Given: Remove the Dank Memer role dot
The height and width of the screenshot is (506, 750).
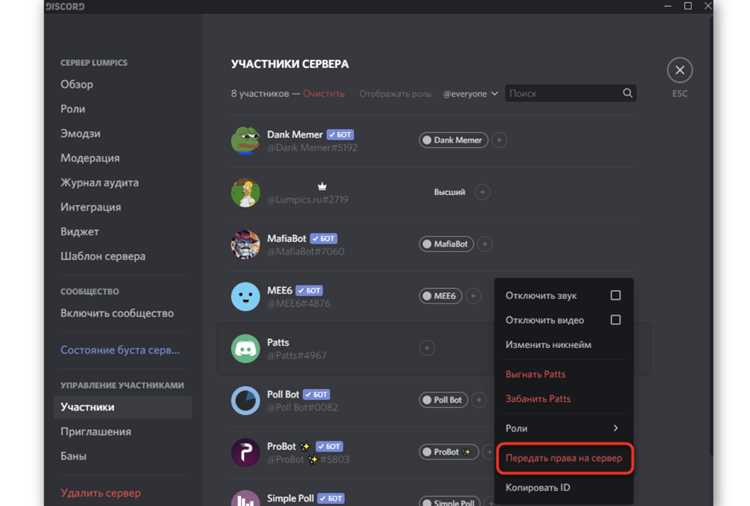Looking at the screenshot, I should tap(427, 140).
